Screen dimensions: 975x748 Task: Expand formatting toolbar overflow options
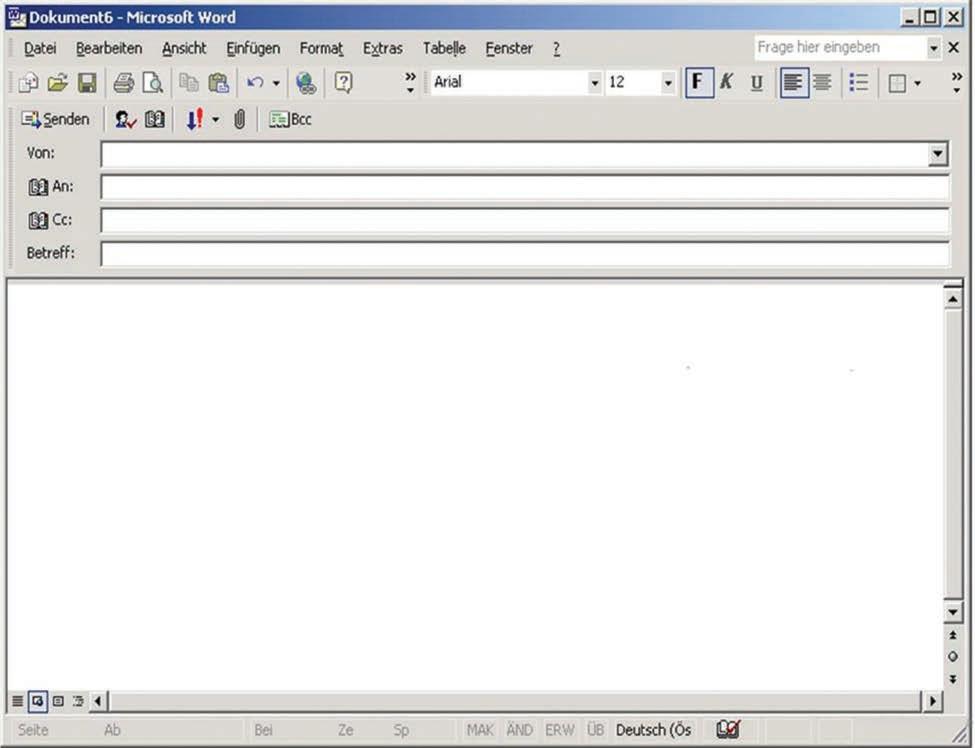956,83
